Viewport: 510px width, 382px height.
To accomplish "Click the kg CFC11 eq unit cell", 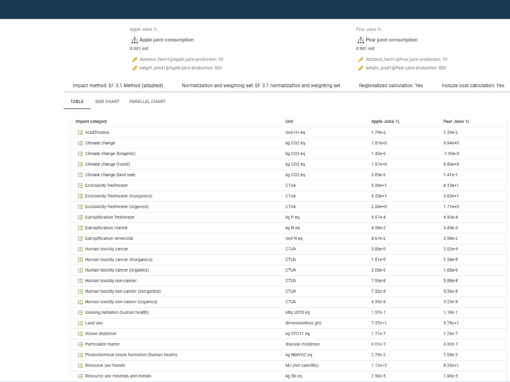I will coord(297,334).
